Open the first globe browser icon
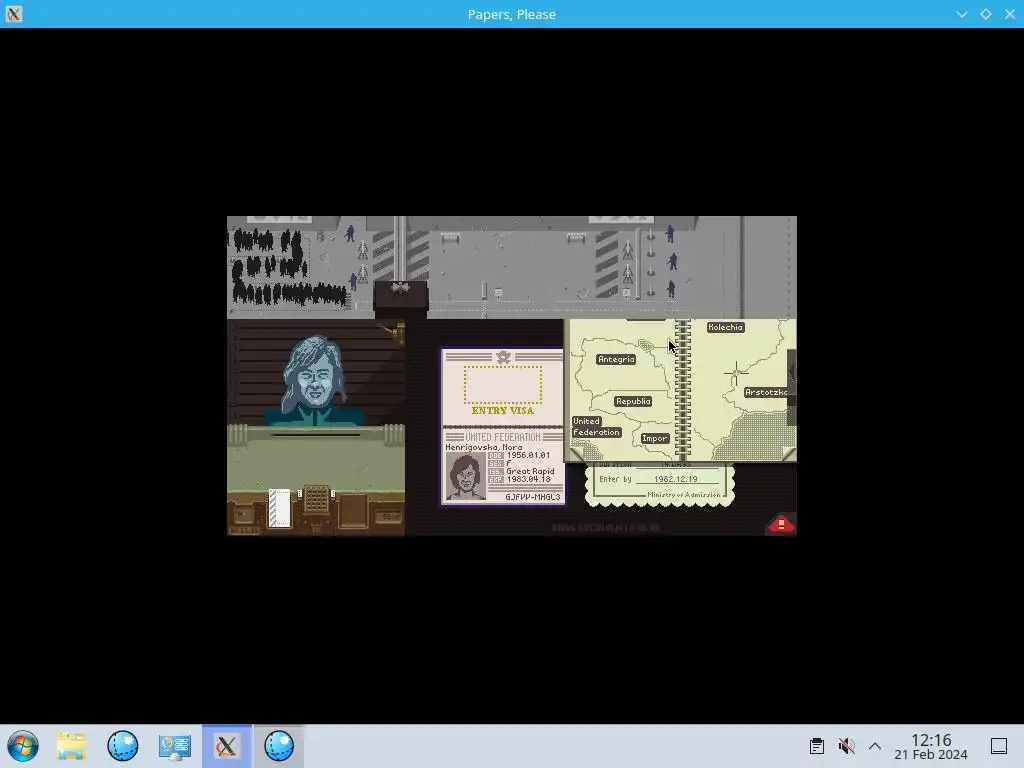The width and height of the screenshot is (1024, 768). [x=123, y=746]
